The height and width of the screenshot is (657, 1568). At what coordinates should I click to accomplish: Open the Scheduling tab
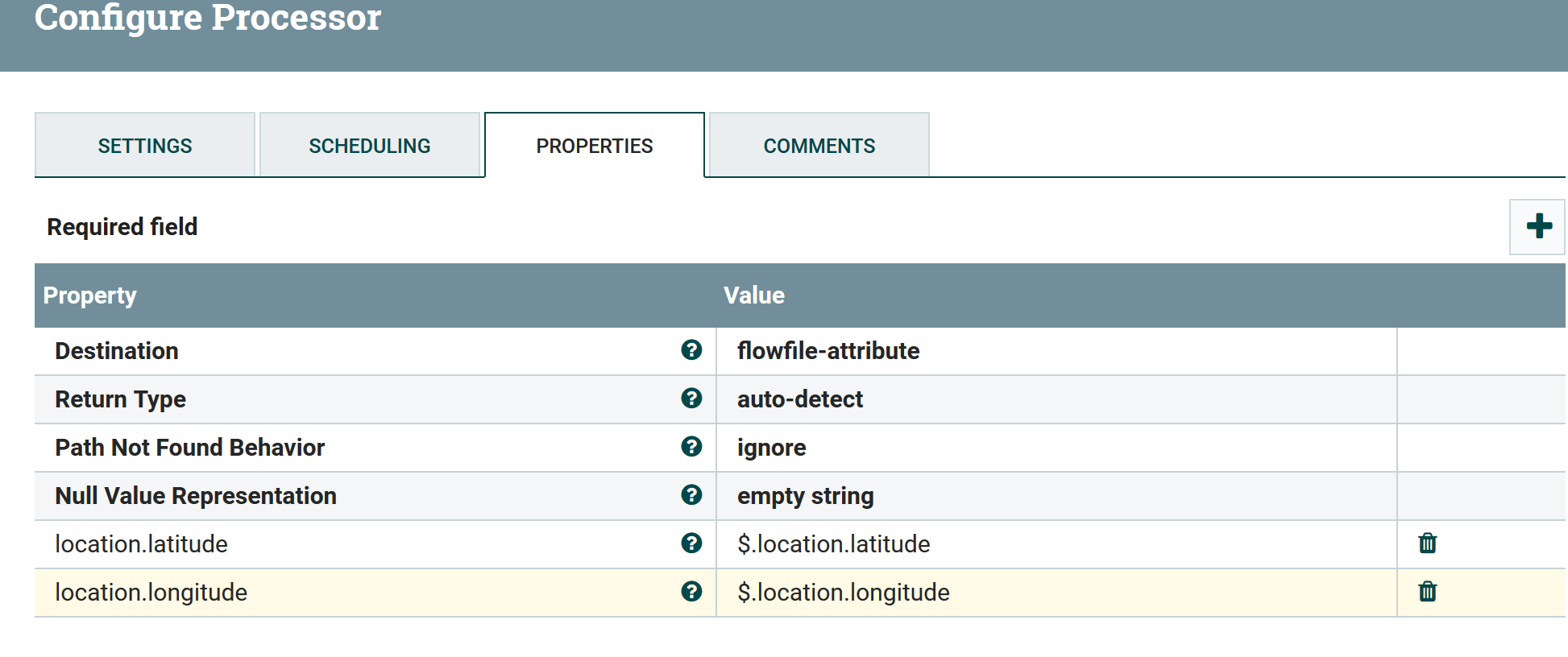coord(370,146)
